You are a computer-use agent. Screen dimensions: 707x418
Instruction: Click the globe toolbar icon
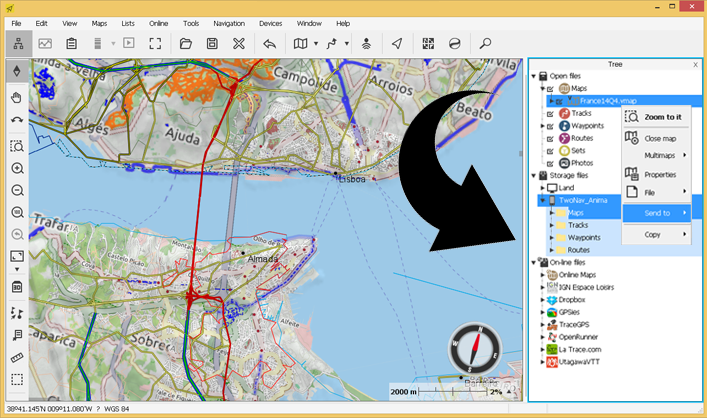(454, 44)
